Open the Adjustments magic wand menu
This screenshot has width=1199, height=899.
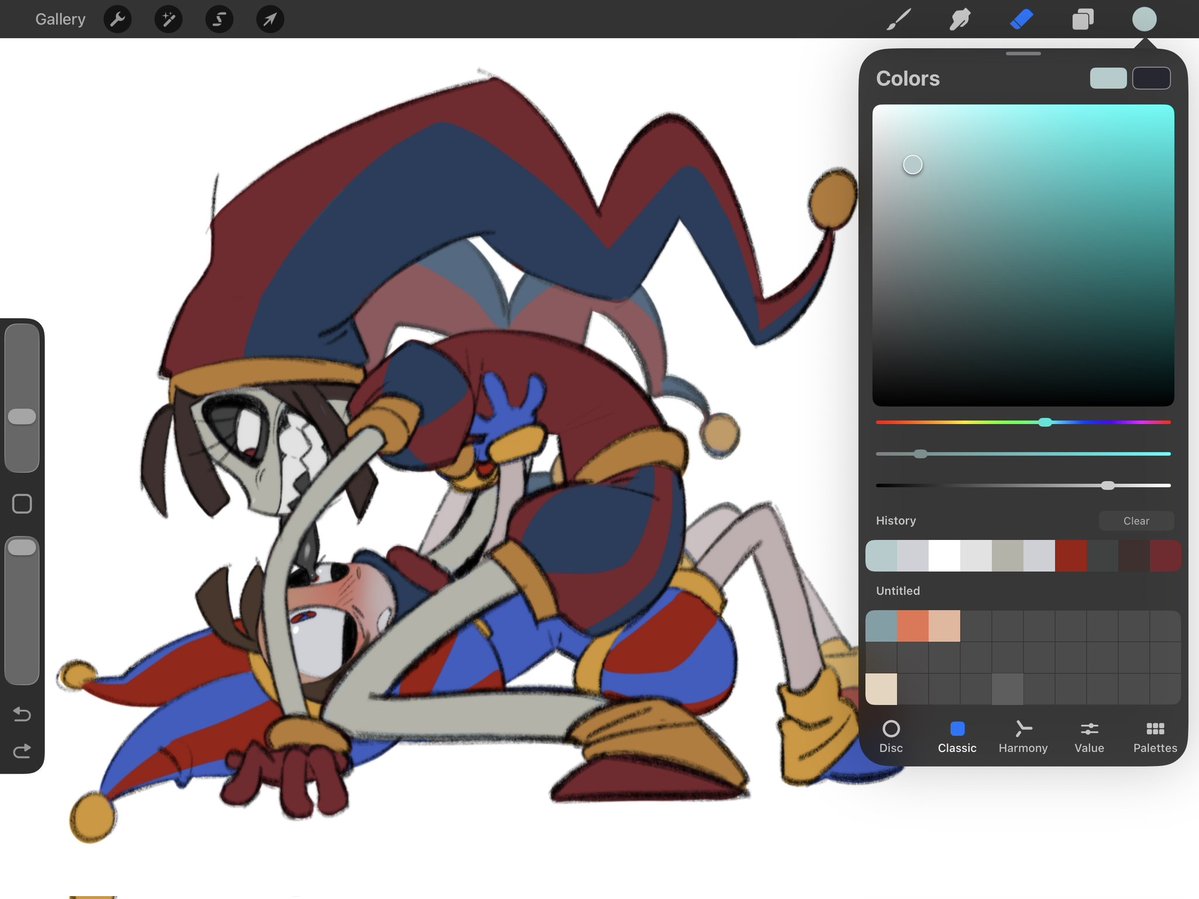click(x=168, y=19)
